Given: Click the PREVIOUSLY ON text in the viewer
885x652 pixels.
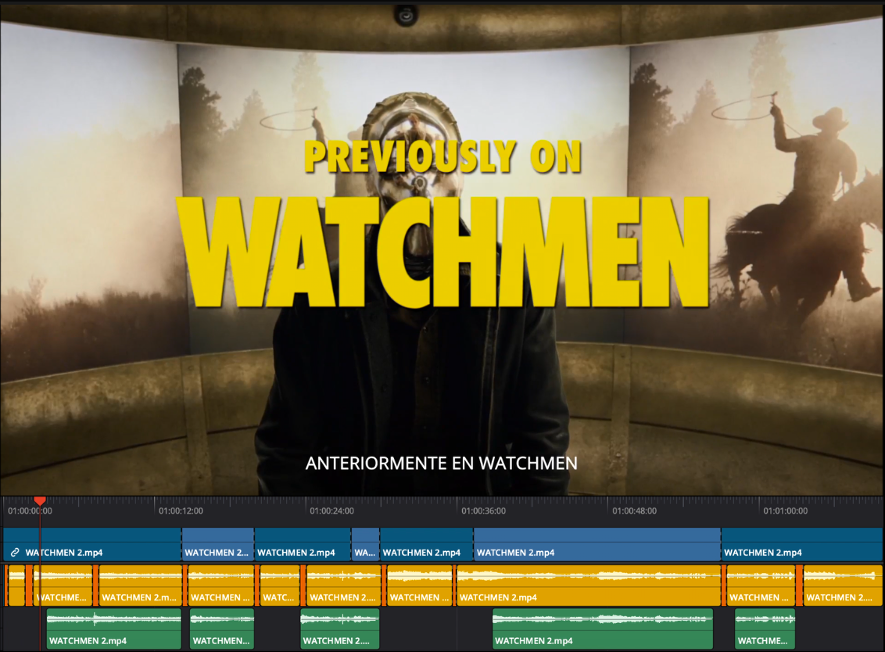Looking at the screenshot, I should (442, 156).
